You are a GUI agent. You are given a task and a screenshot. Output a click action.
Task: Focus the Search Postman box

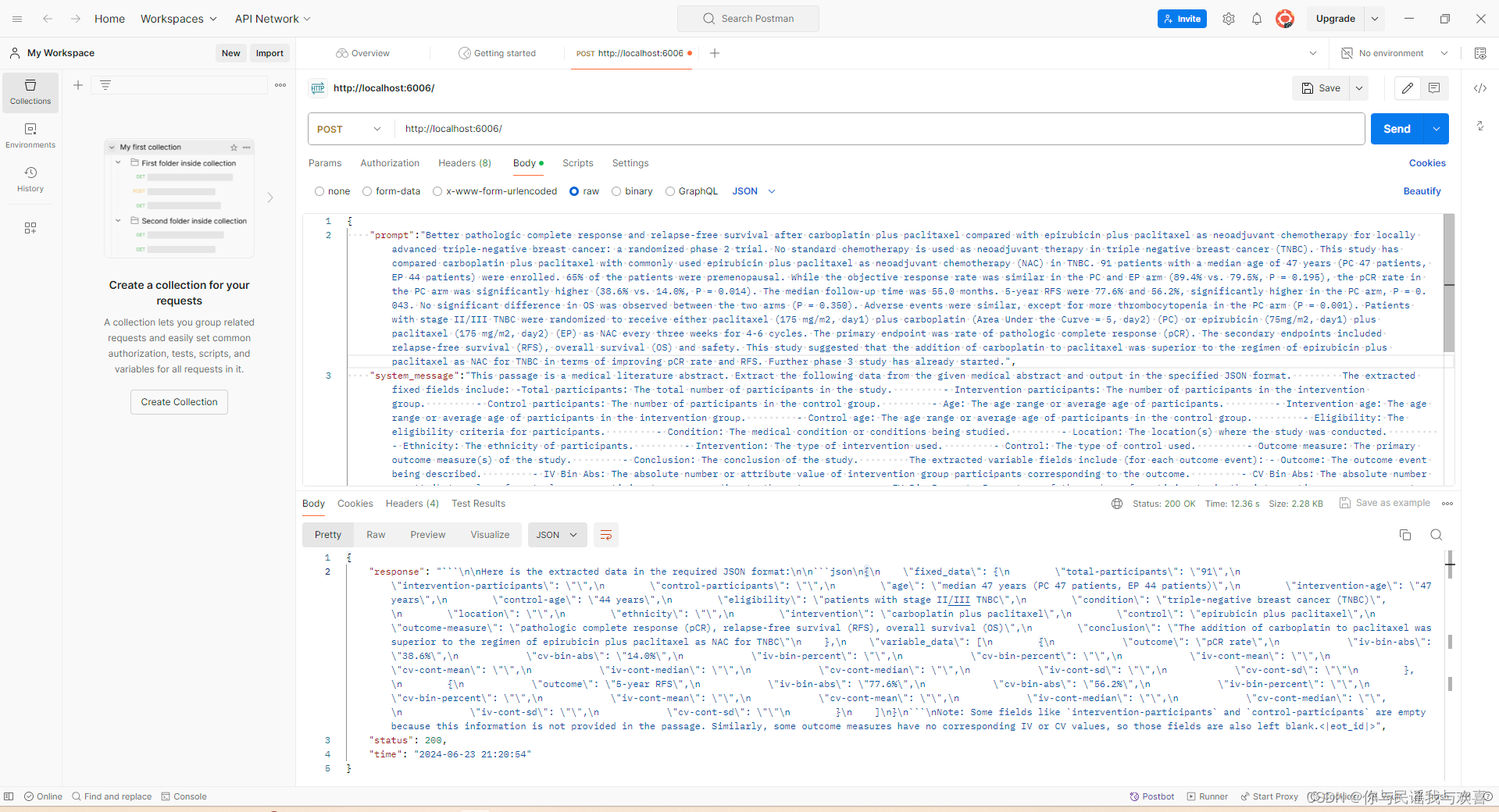748,19
